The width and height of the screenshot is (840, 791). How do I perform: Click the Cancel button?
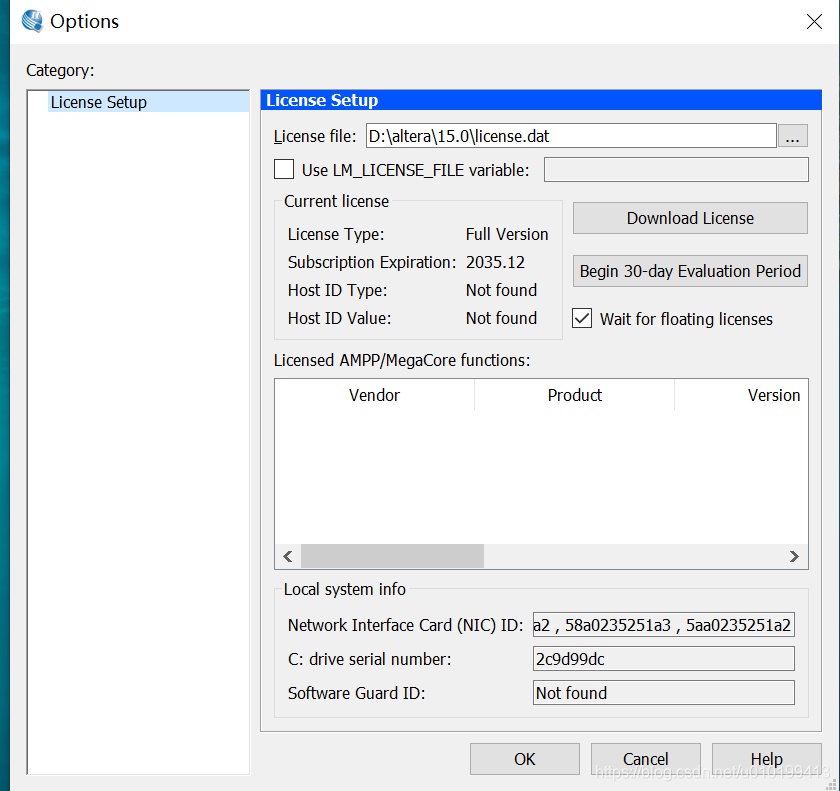tap(646, 759)
